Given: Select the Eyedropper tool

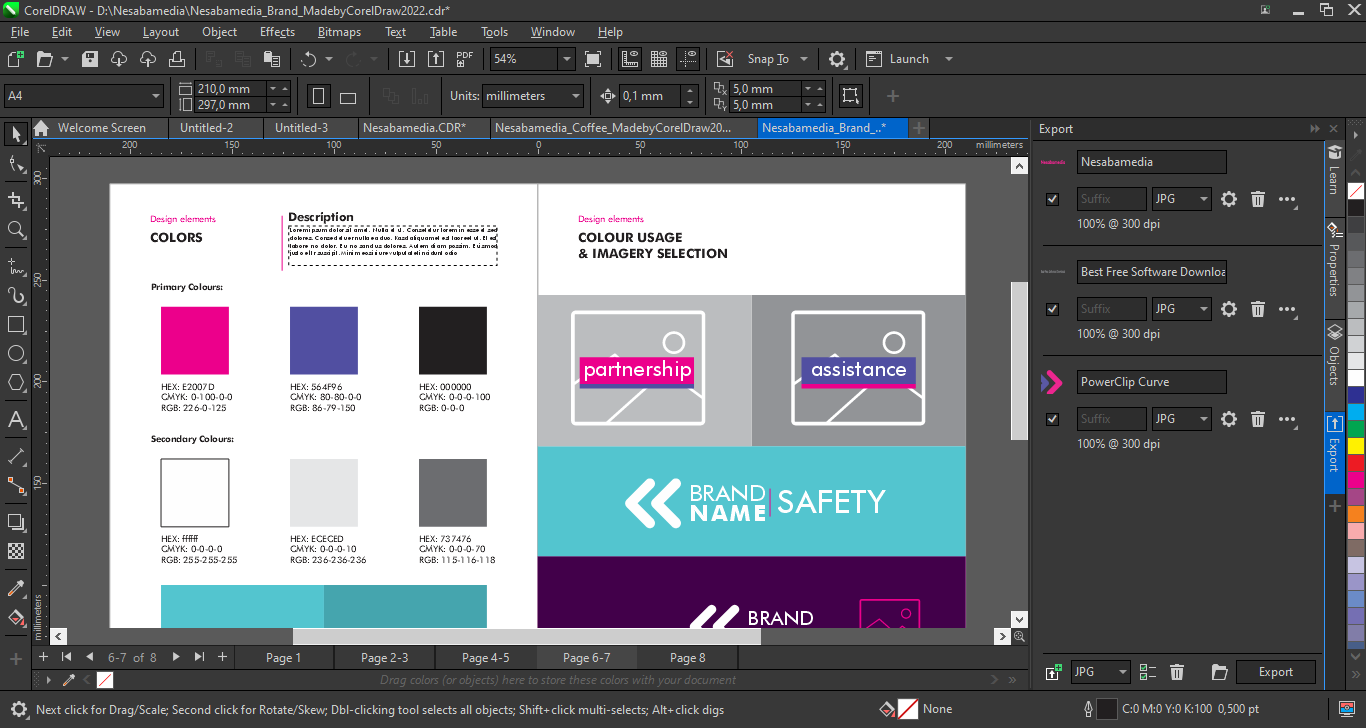Looking at the screenshot, I should coord(16,587).
